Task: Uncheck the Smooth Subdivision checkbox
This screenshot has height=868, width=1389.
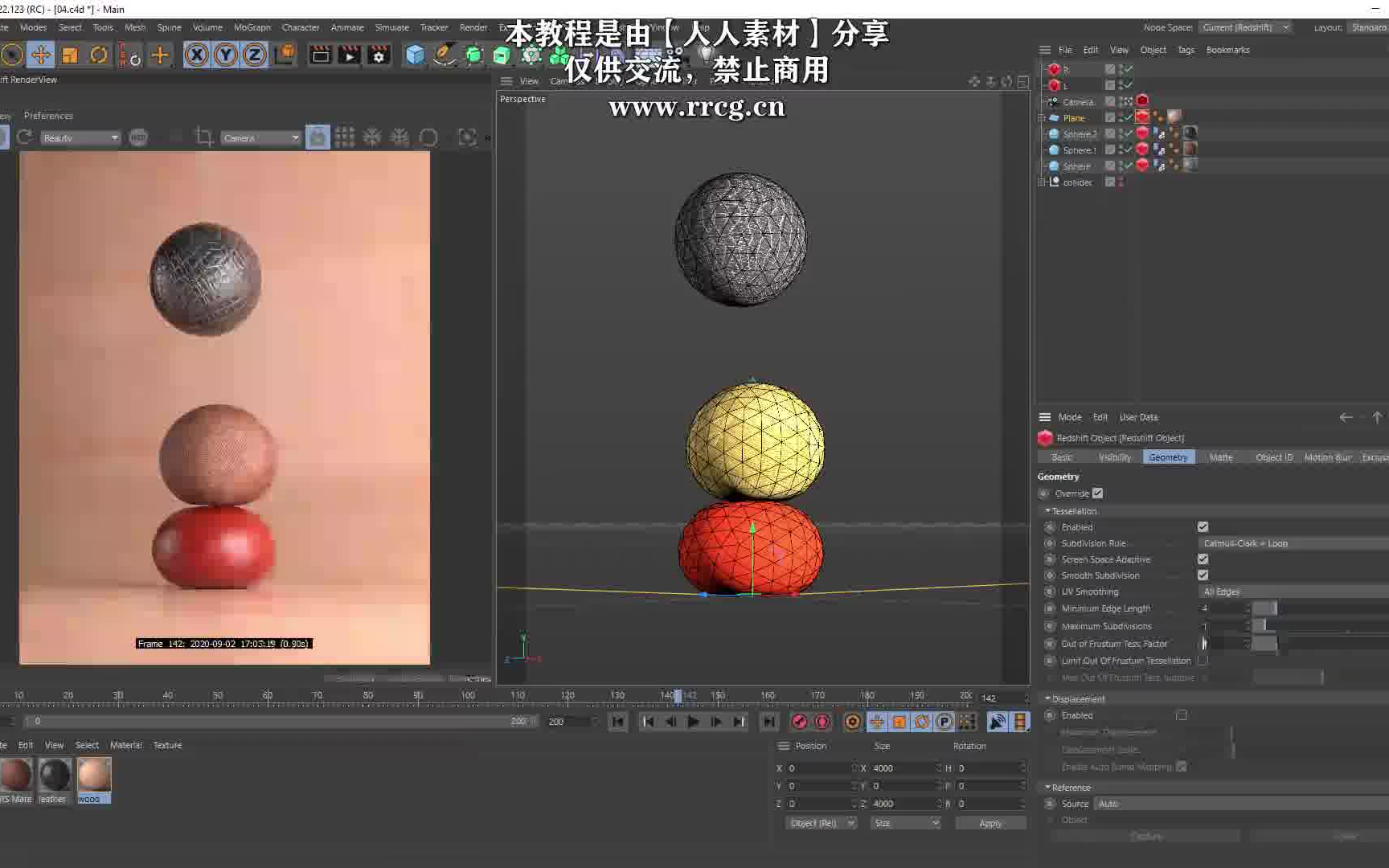Action: tap(1203, 575)
